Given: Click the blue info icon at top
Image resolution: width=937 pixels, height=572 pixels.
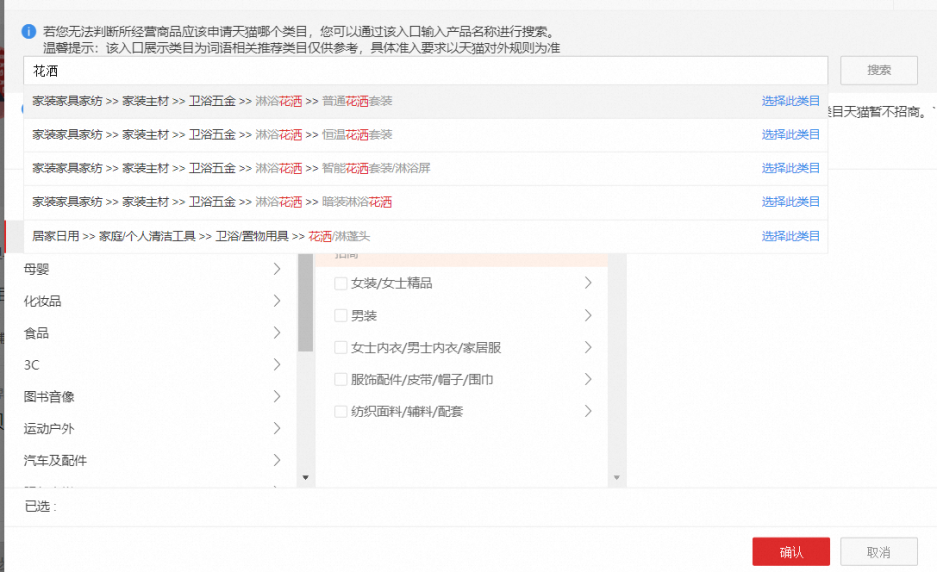Looking at the screenshot, I should [x=30, y=32].
